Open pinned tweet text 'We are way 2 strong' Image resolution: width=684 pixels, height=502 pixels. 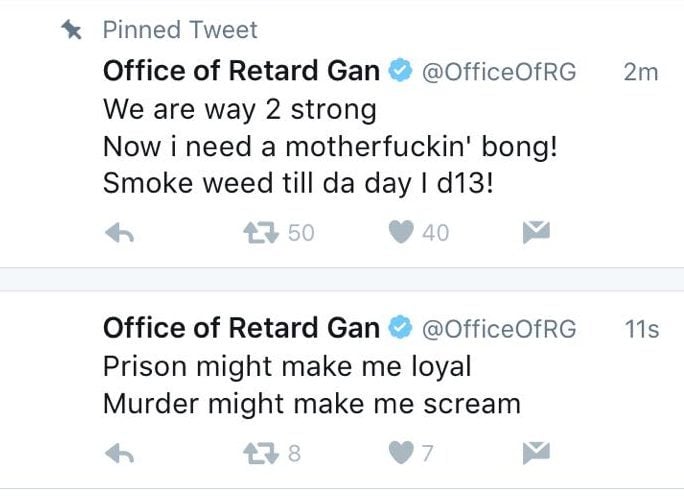tap(240, 109)
